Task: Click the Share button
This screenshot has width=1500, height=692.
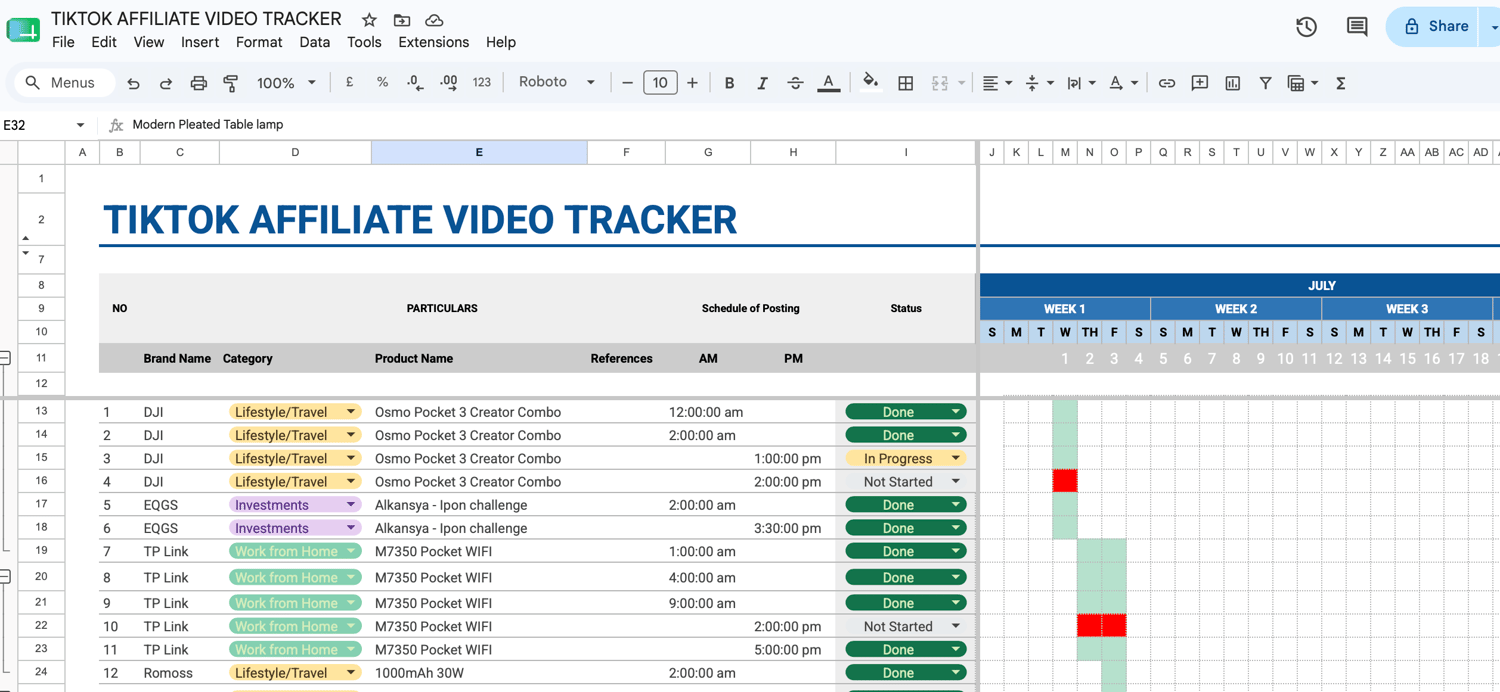Action: [x=1435, y=27]
